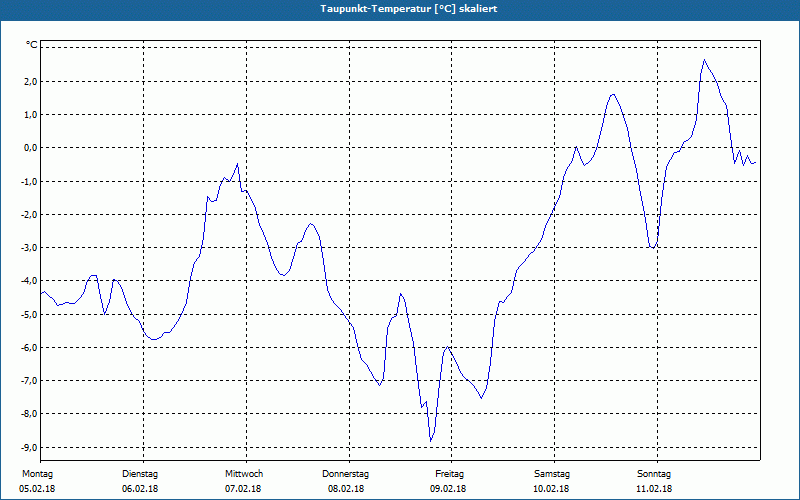
Task: Click the chart title 'Taupunkt-Temperatur [°C] skaliert'
Action: 409,9
